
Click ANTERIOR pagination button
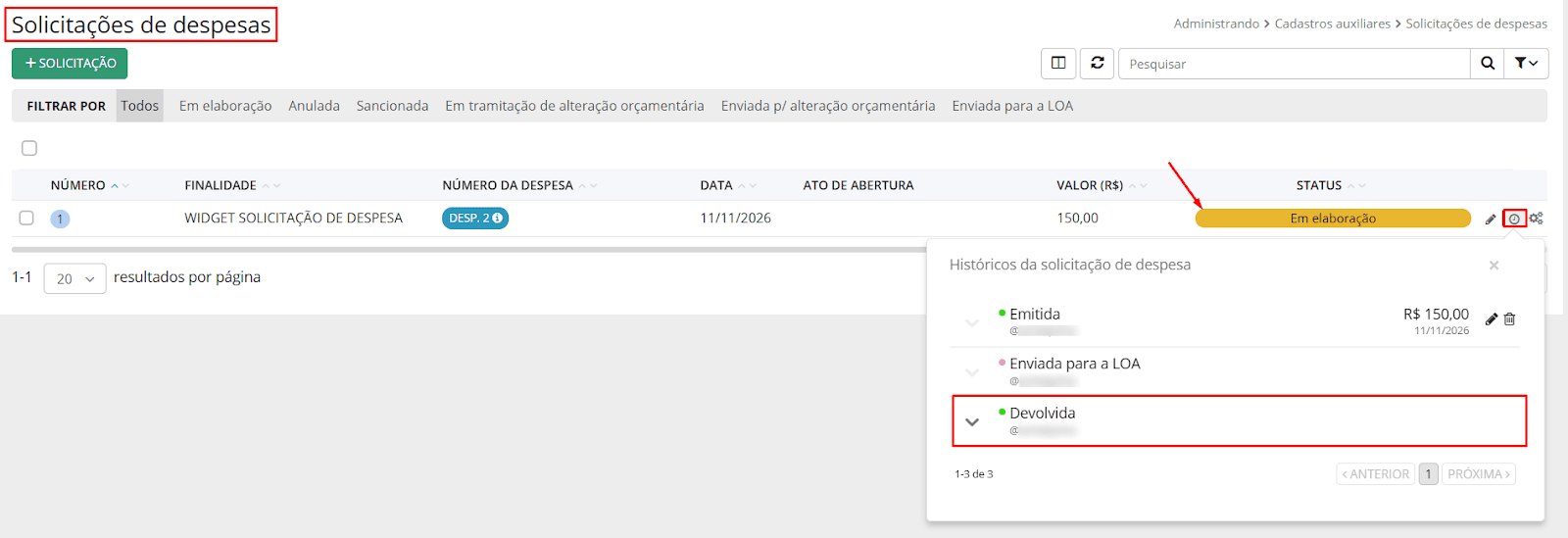[1376, 474]
